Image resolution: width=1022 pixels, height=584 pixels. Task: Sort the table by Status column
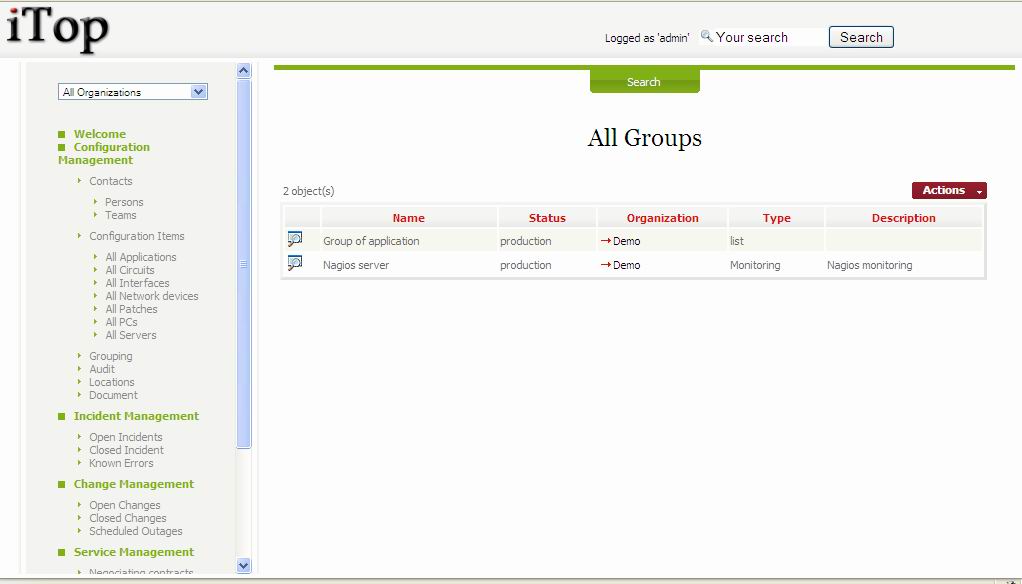[x=547, y=218]
